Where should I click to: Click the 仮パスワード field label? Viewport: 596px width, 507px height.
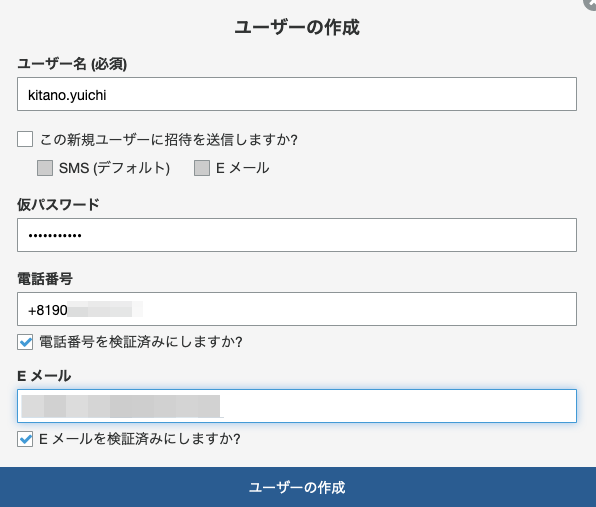[58, 204]
